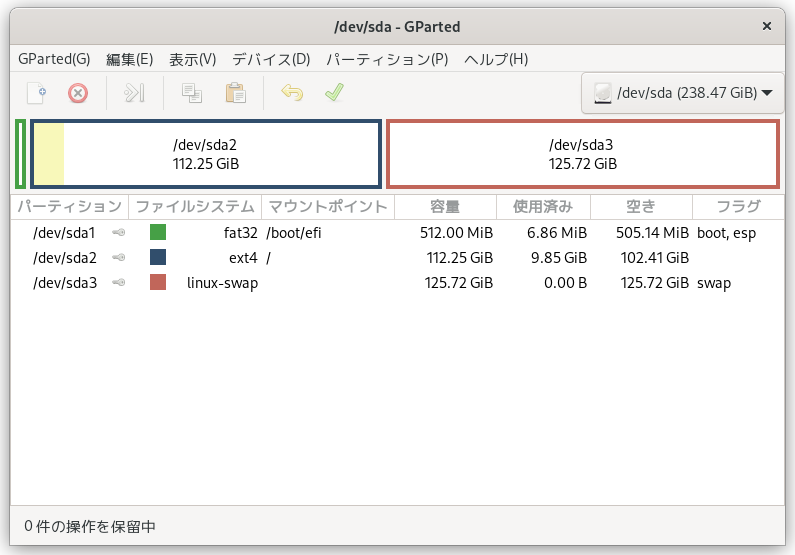795x555 pixels.
Task: Open the 編集(E) menu
Action: (129, 59)
